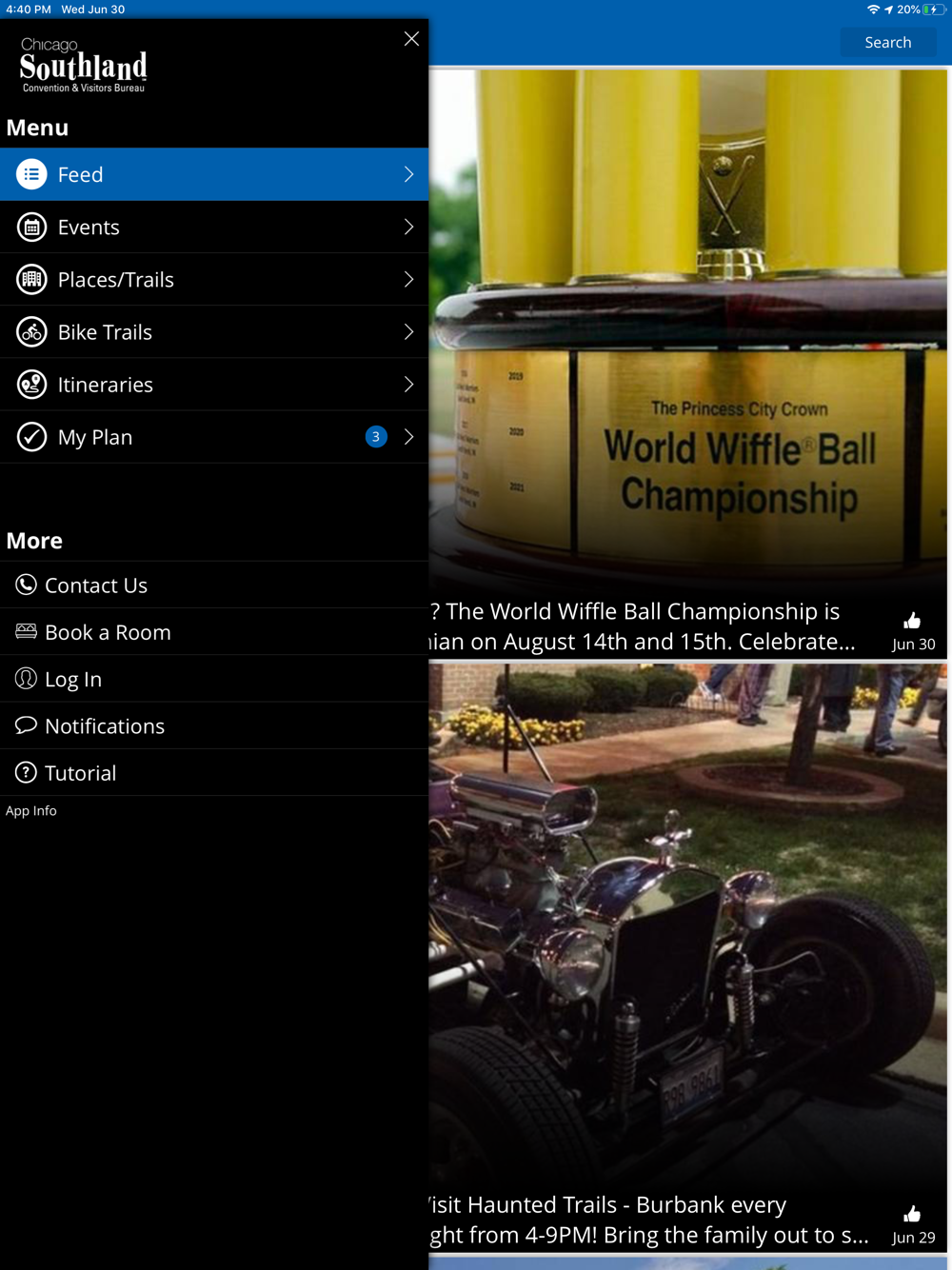Select Notifications under More
The height and width of the screenshot is (1270, 952).
[214, 725]
